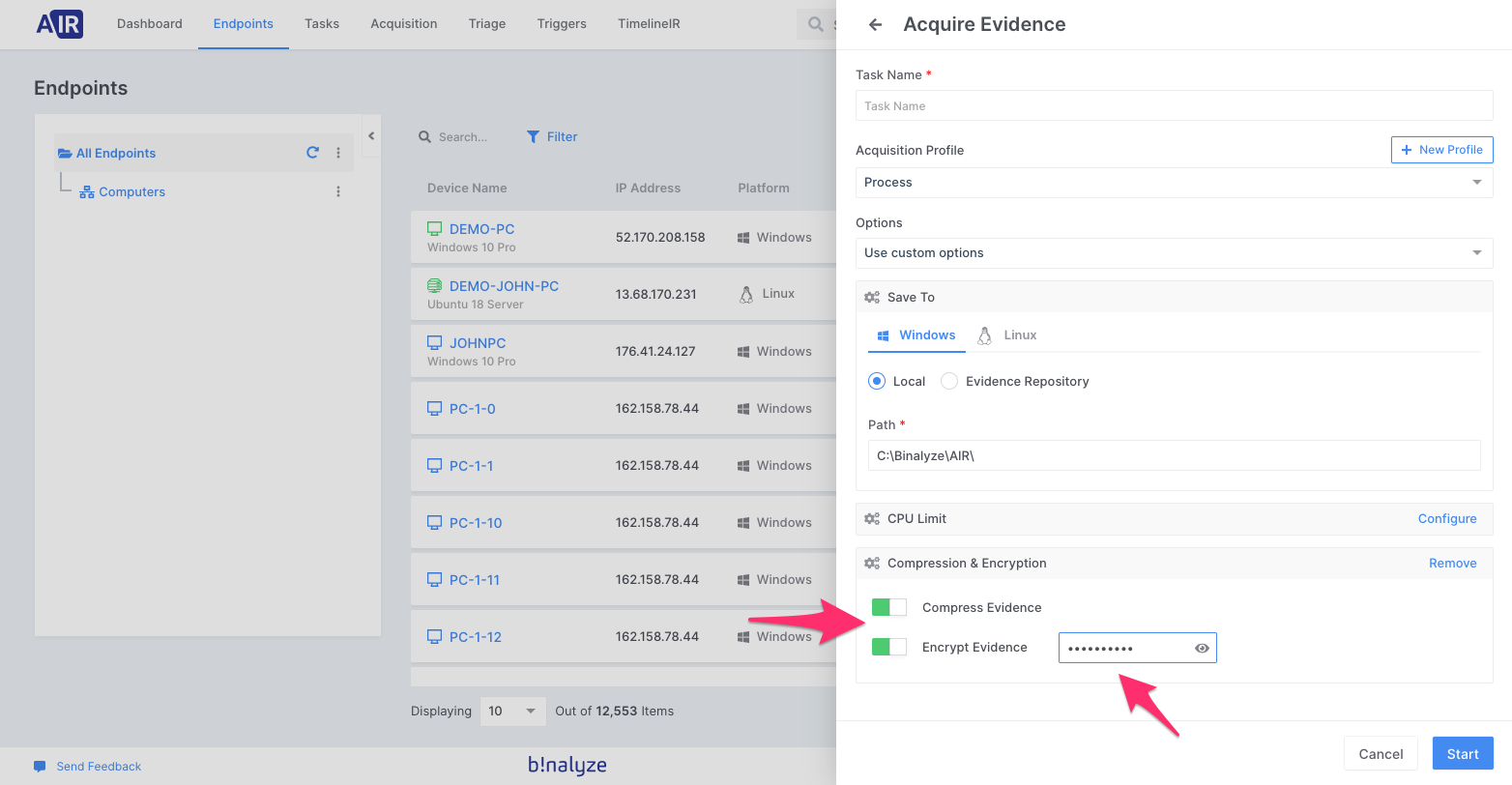This screenshot has width=1512, height=785.
Task: Select the Evidence Repository radio button
Action: [949, 382]
